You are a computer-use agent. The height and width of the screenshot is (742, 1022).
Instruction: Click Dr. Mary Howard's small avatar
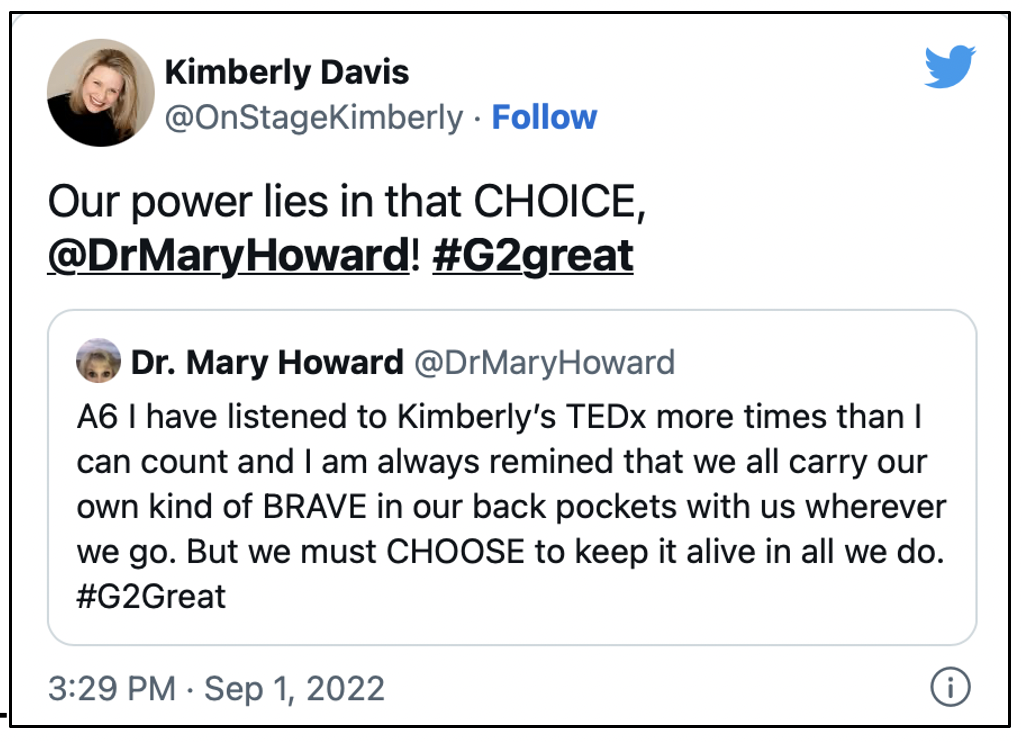tap(98, 360)
